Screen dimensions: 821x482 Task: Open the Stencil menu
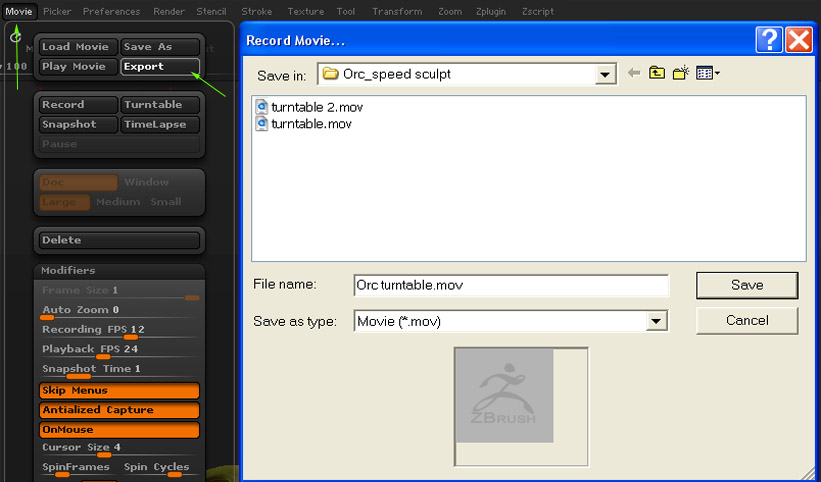(212, 11)
